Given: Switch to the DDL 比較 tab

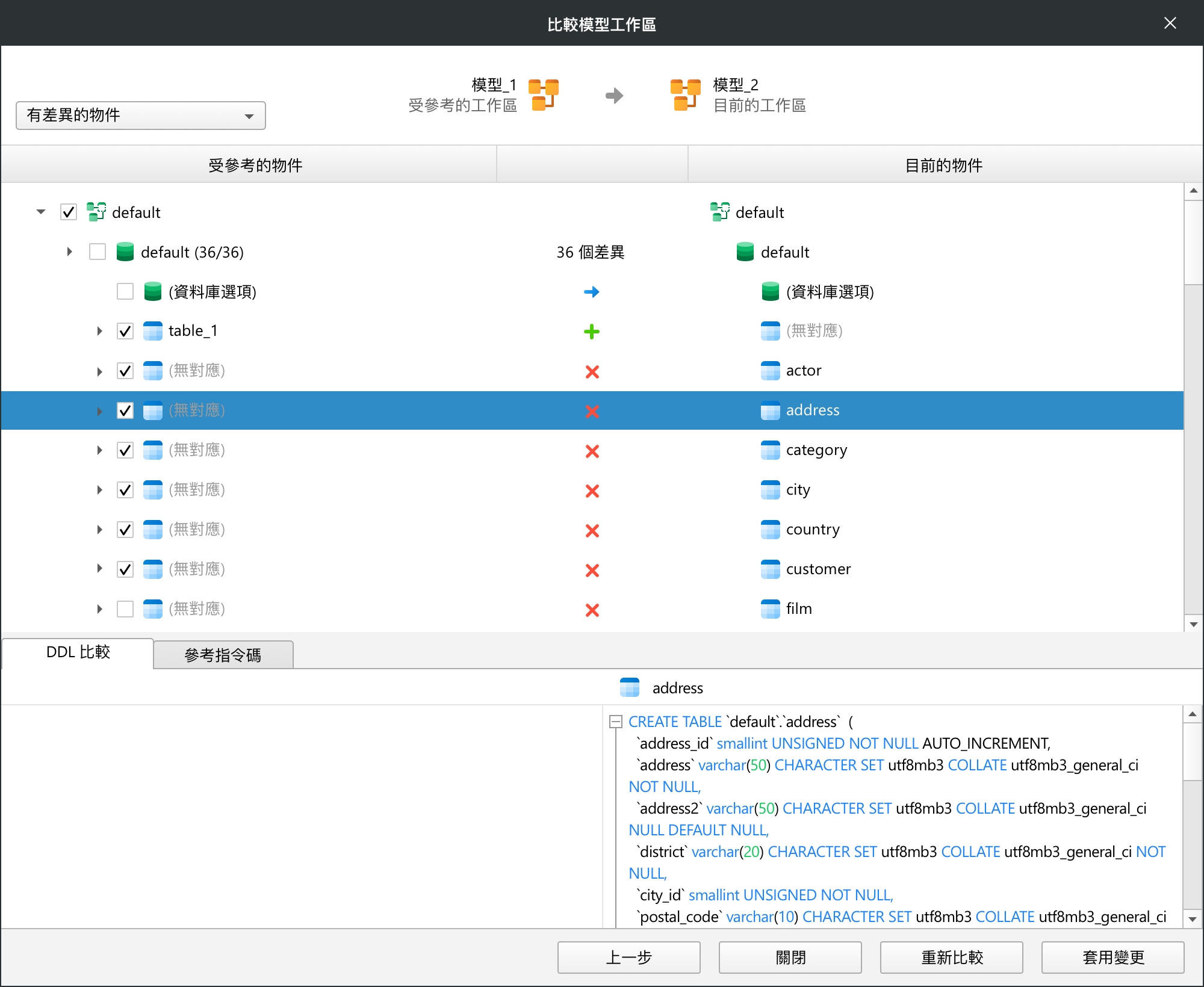Looking at the screenshot, I should pyautogui.click(x=78, y=653).
